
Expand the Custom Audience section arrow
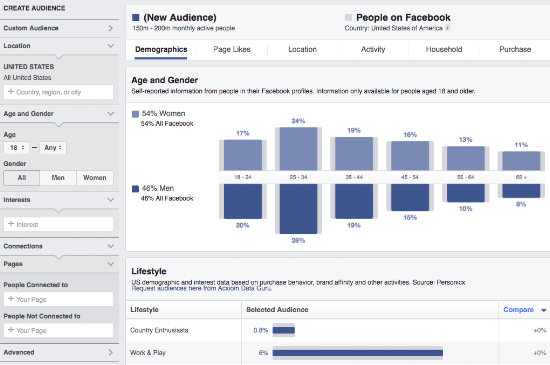pos(111,28)
